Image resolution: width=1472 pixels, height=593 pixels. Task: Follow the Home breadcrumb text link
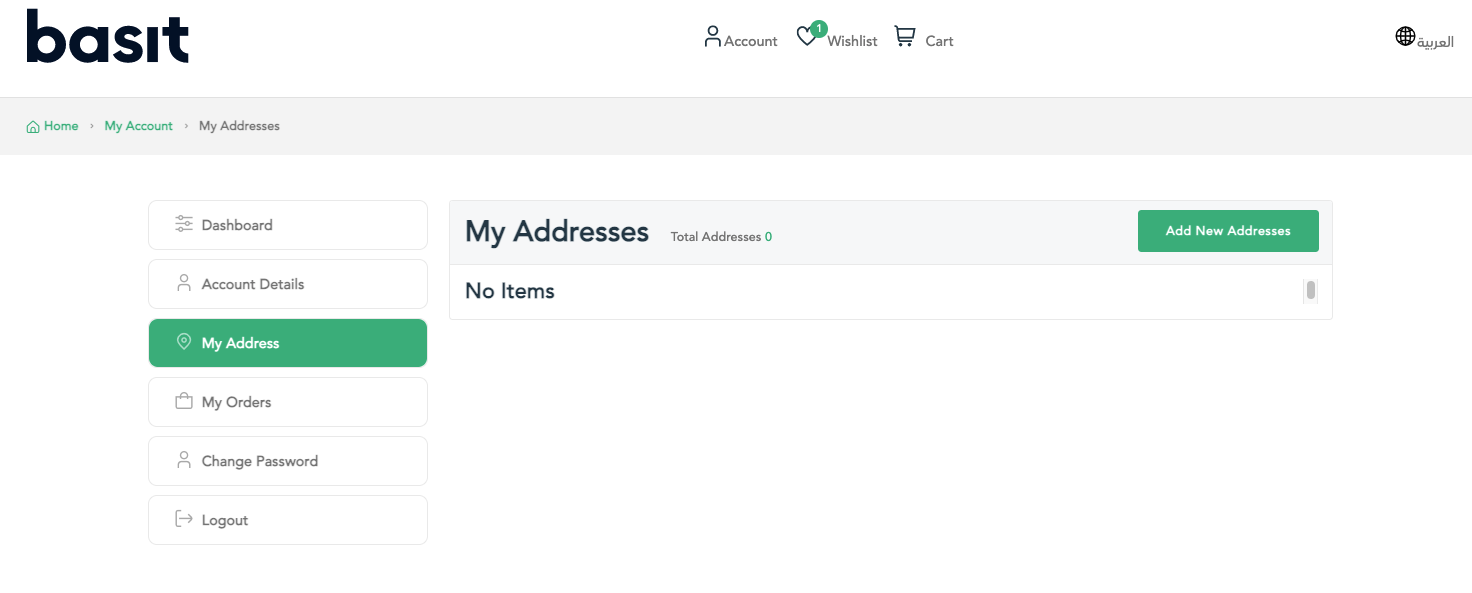pyautogui.click(x=61, y=126)
